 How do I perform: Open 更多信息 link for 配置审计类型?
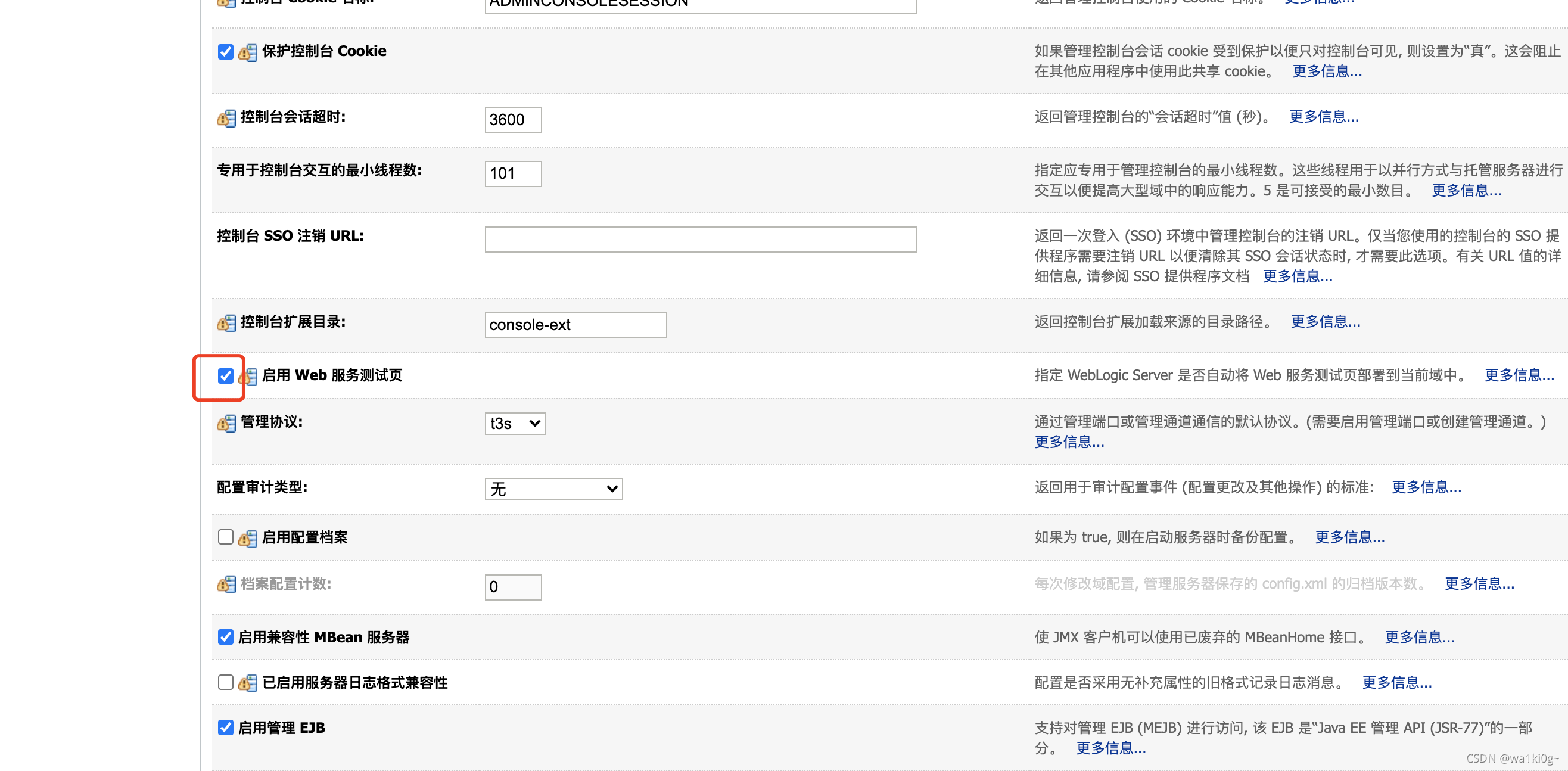[x=1426, y=487]
